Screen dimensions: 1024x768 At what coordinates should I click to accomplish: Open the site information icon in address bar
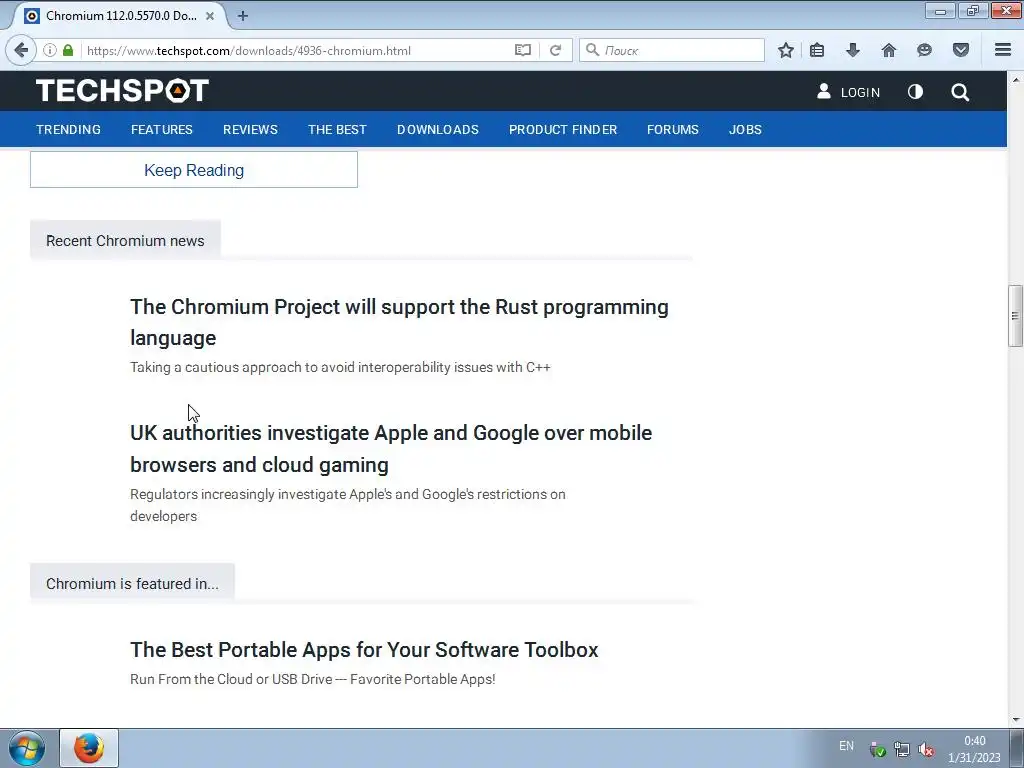(x=50, y=50)
